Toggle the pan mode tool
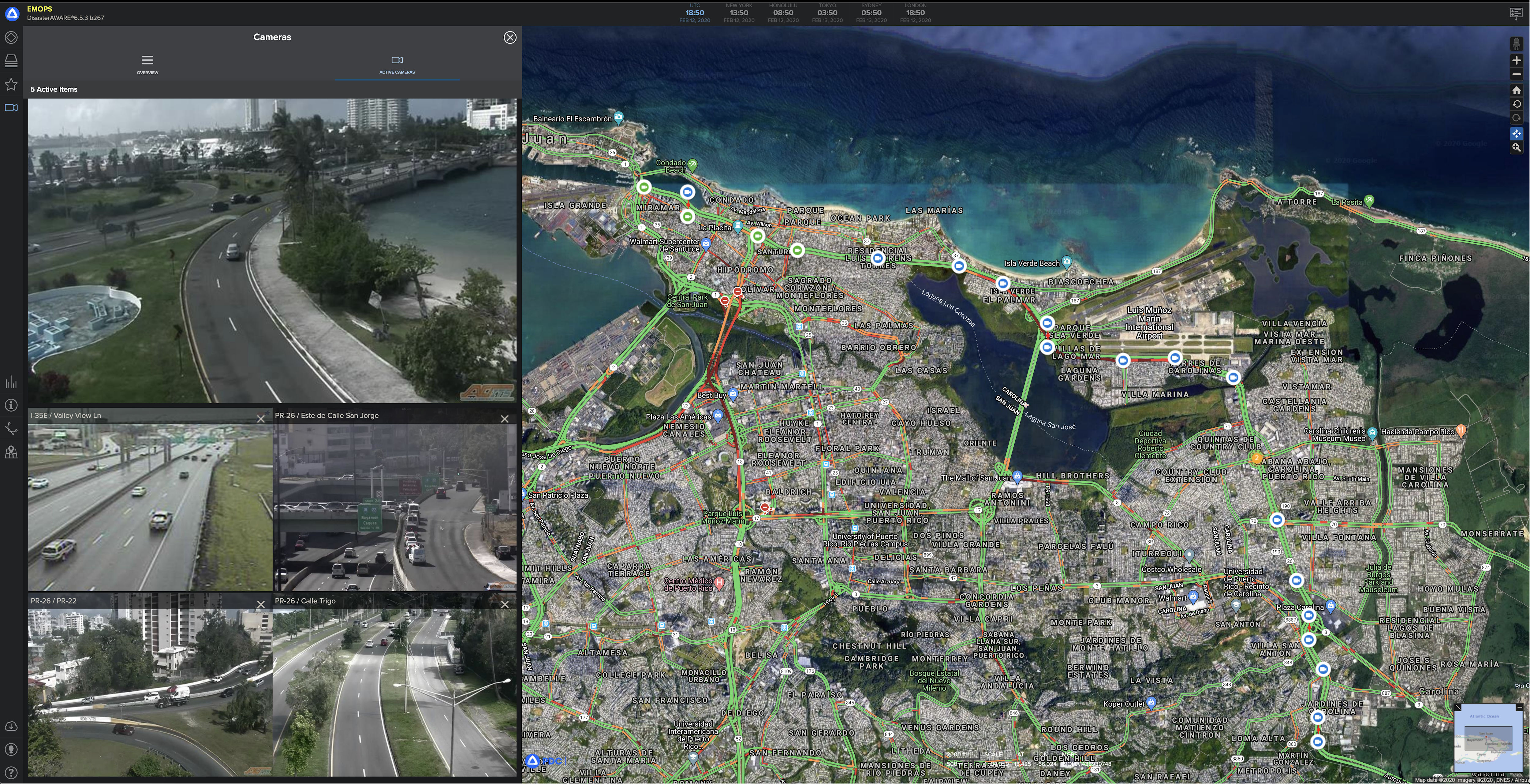 click(1516, 134)
